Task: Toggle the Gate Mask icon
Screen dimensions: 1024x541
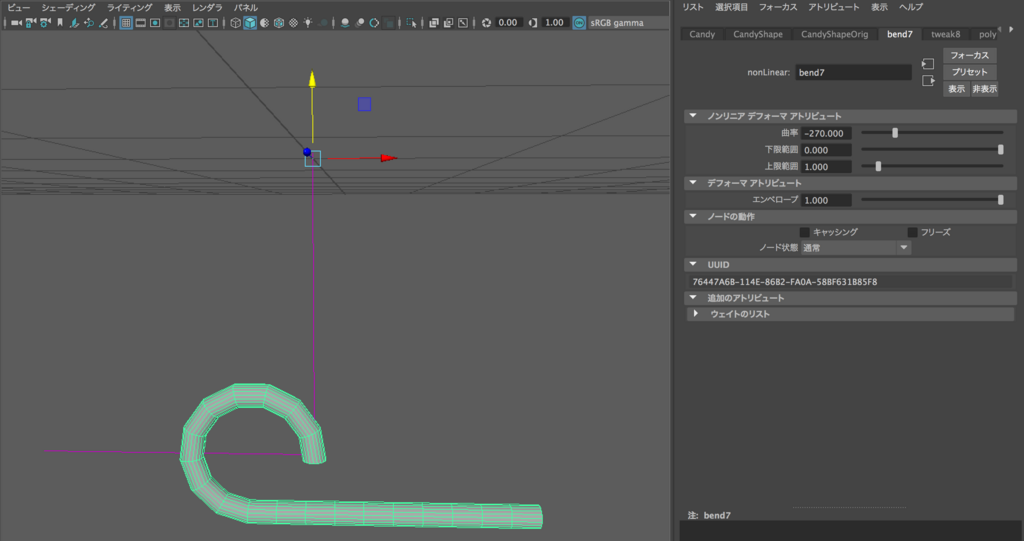Action: (169, 23)
